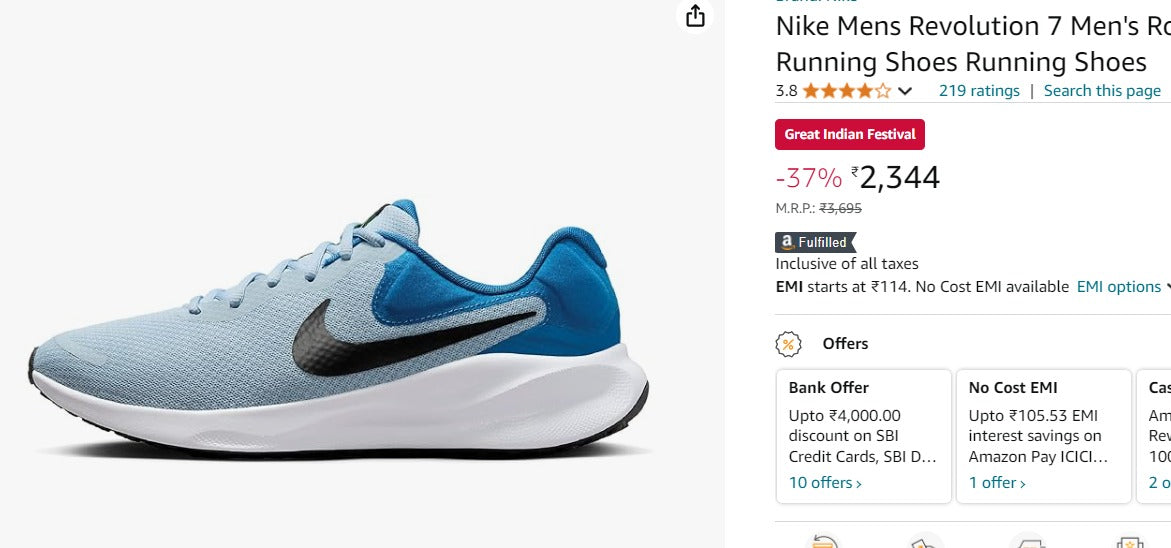
Task: Select the No Cost EMI offer card
Action: pos(1044,436)
